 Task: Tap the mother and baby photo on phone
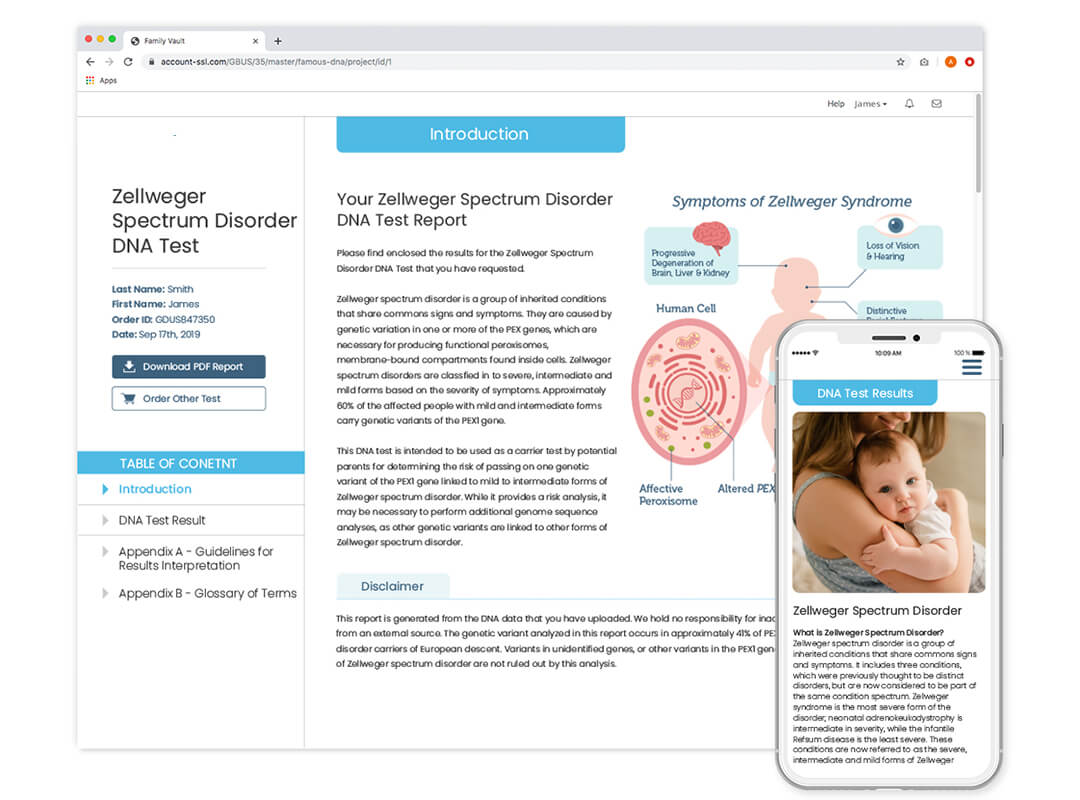tap(889, 502)
